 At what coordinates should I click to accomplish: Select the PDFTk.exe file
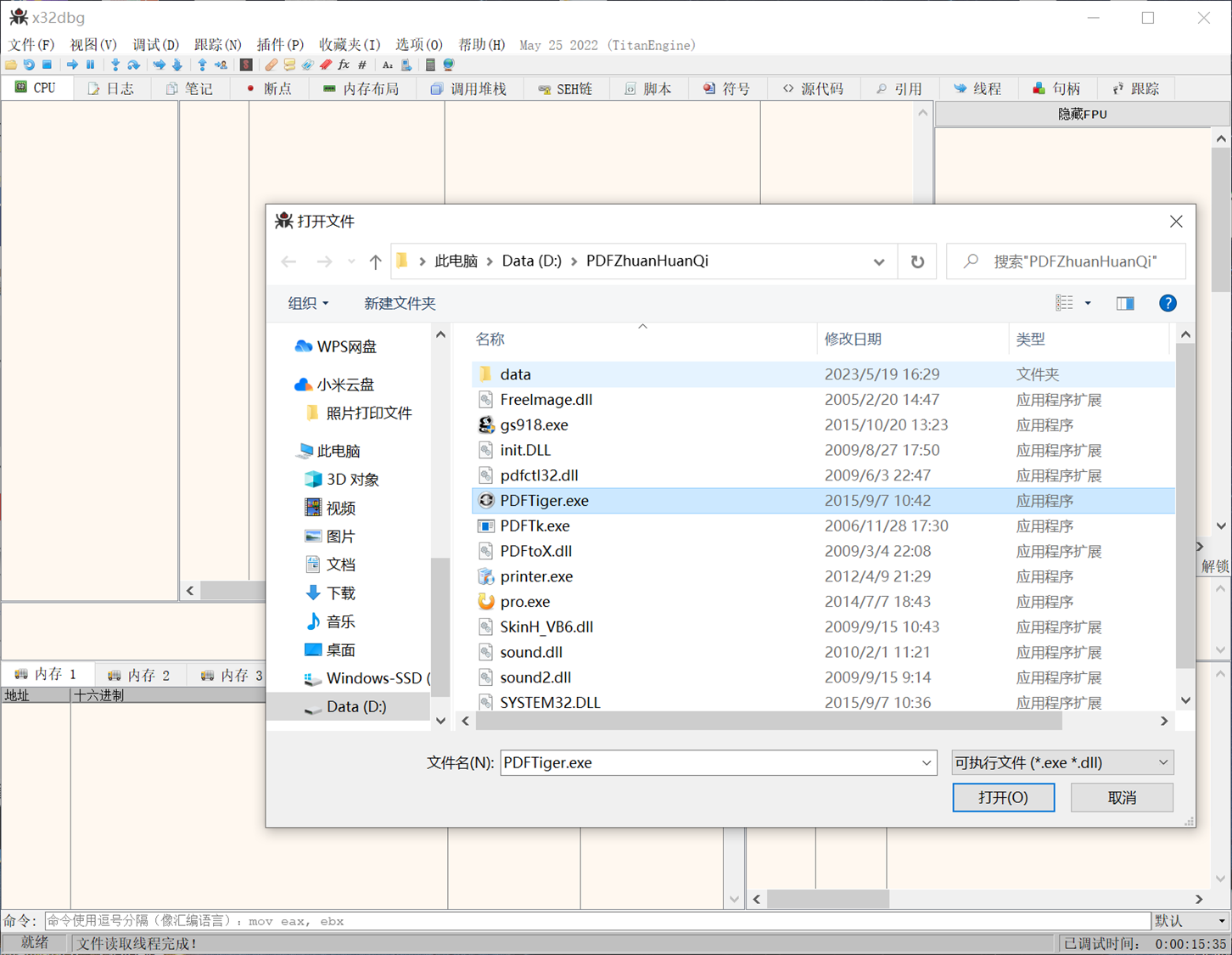point(823,526)
